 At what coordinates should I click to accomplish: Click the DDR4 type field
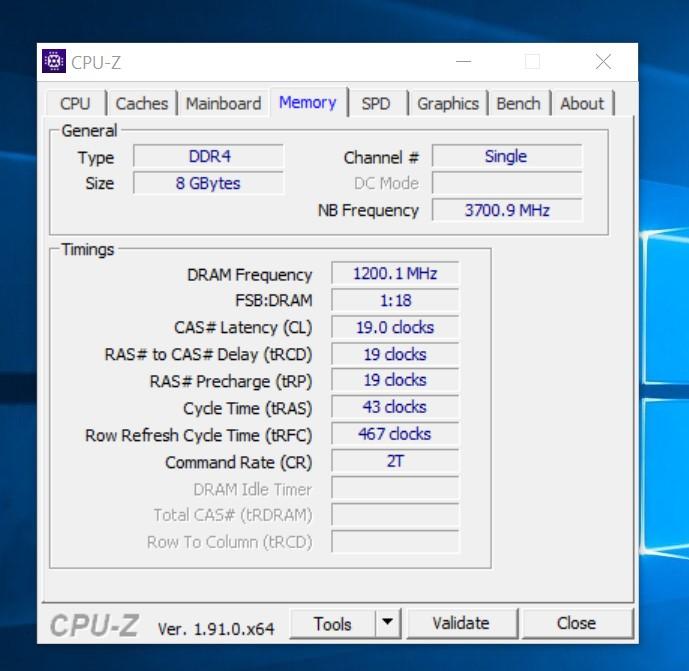[209, 156]
